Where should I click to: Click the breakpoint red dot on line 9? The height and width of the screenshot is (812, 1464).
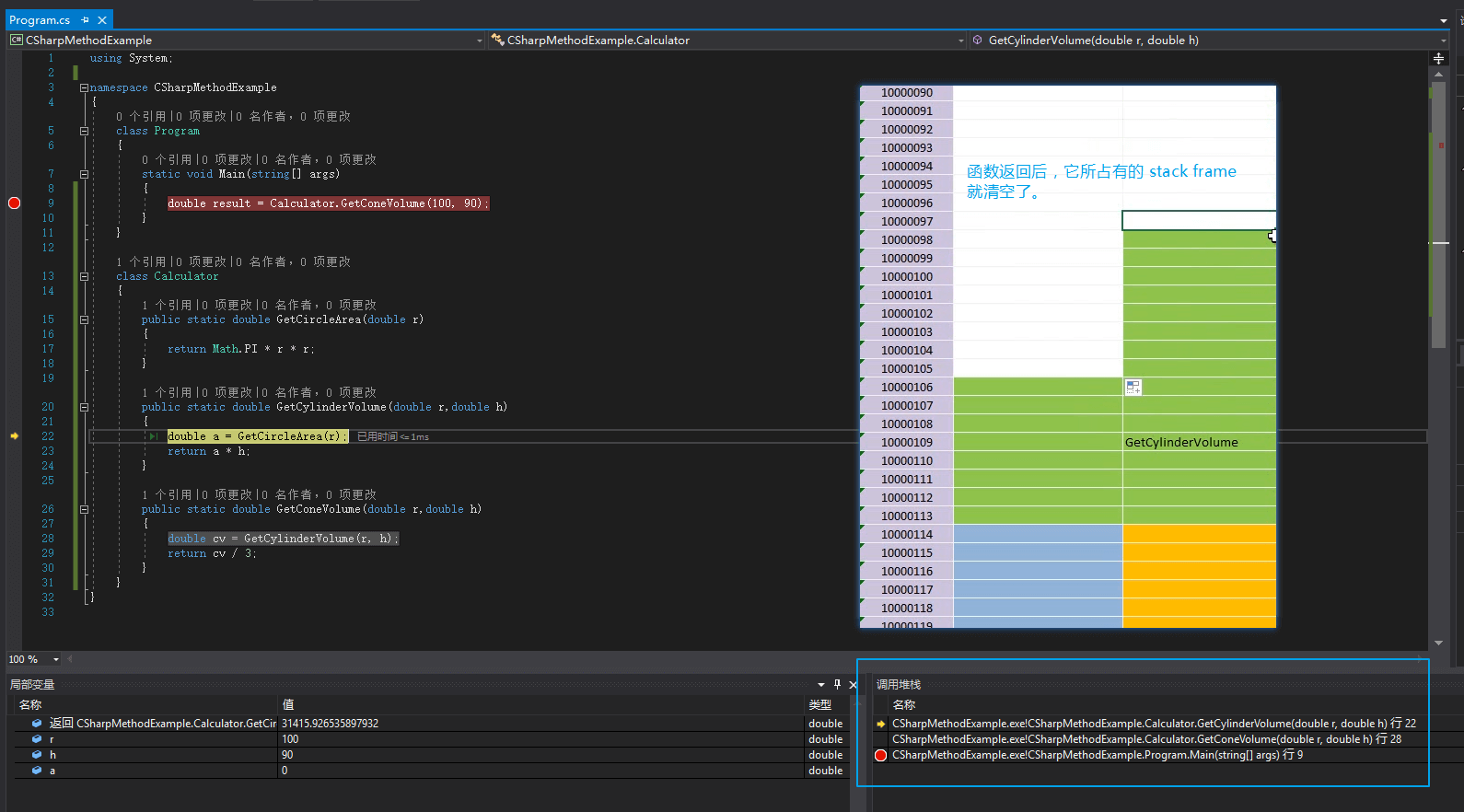pyautogui.click(x=14, y=203)
